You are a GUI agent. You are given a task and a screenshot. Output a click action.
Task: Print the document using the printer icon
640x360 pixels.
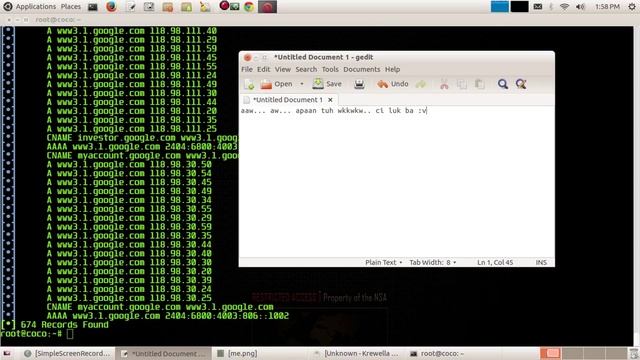(359, 84)
